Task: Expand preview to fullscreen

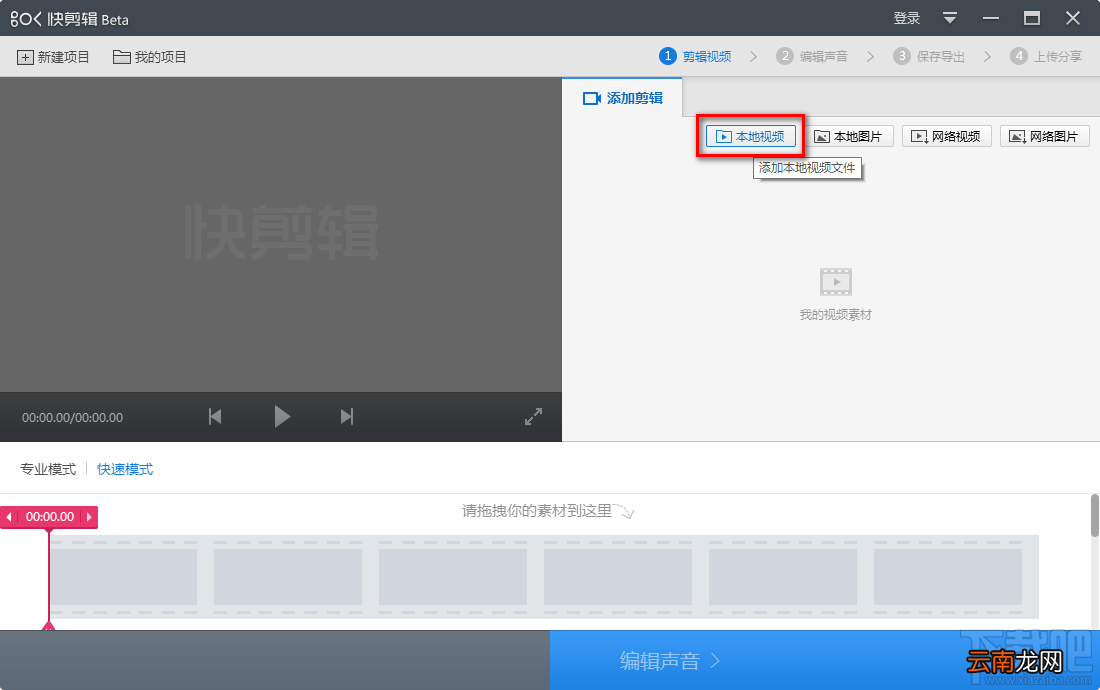Action: 533,417
